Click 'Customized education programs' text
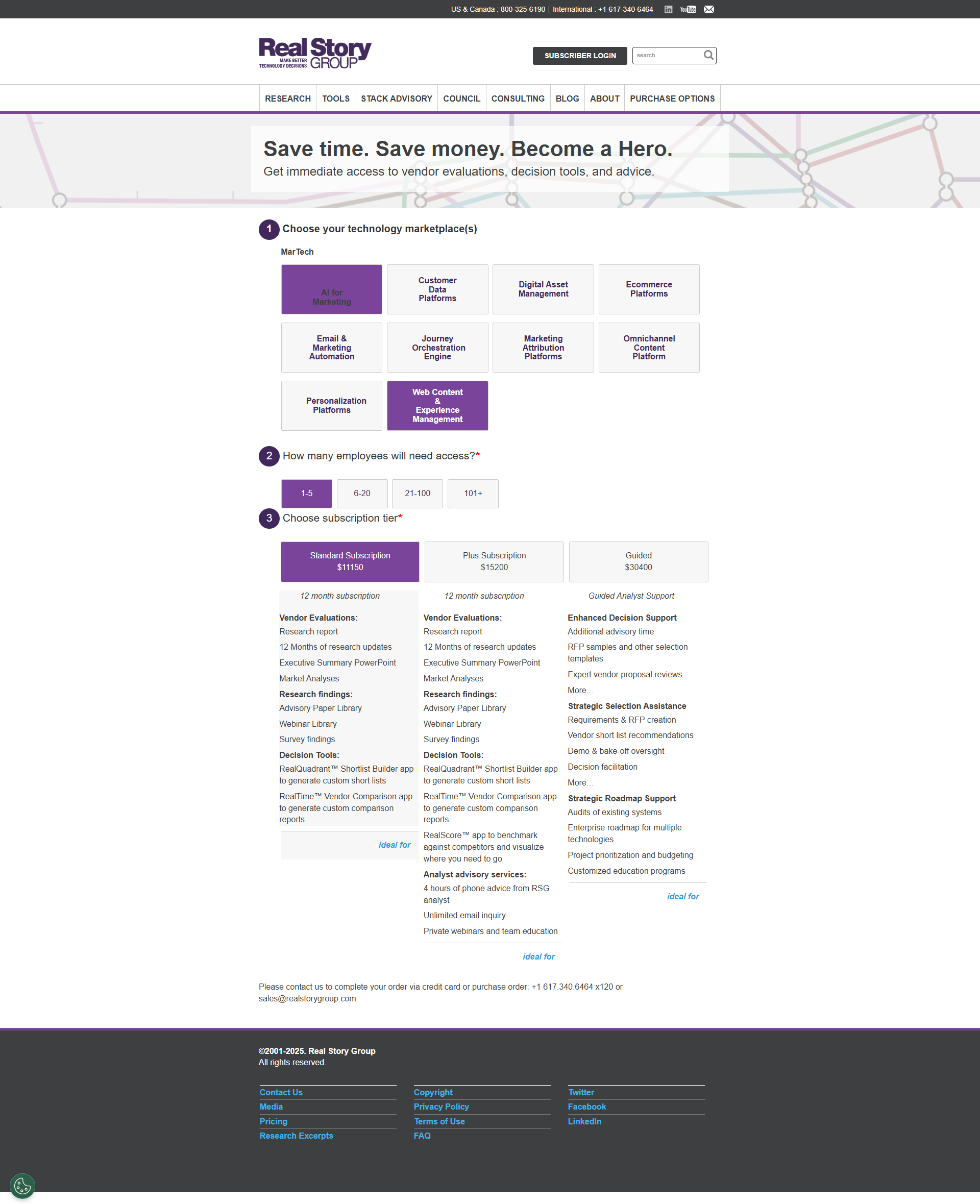 click(x=626, y=871)
